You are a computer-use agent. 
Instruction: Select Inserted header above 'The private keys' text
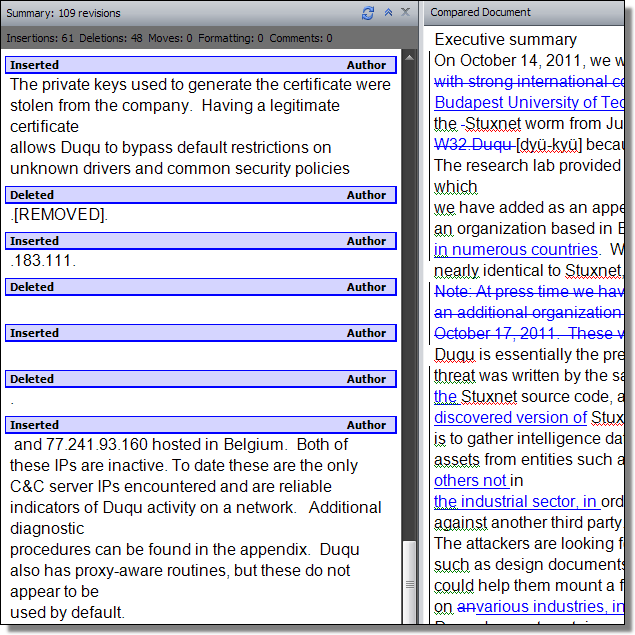[x=201, y=65]
